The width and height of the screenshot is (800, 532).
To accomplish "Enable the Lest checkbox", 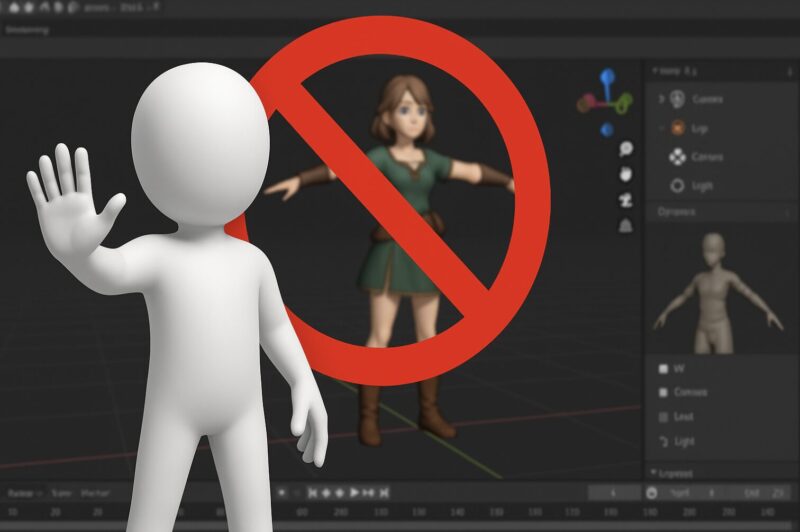I will pos(662,416).
